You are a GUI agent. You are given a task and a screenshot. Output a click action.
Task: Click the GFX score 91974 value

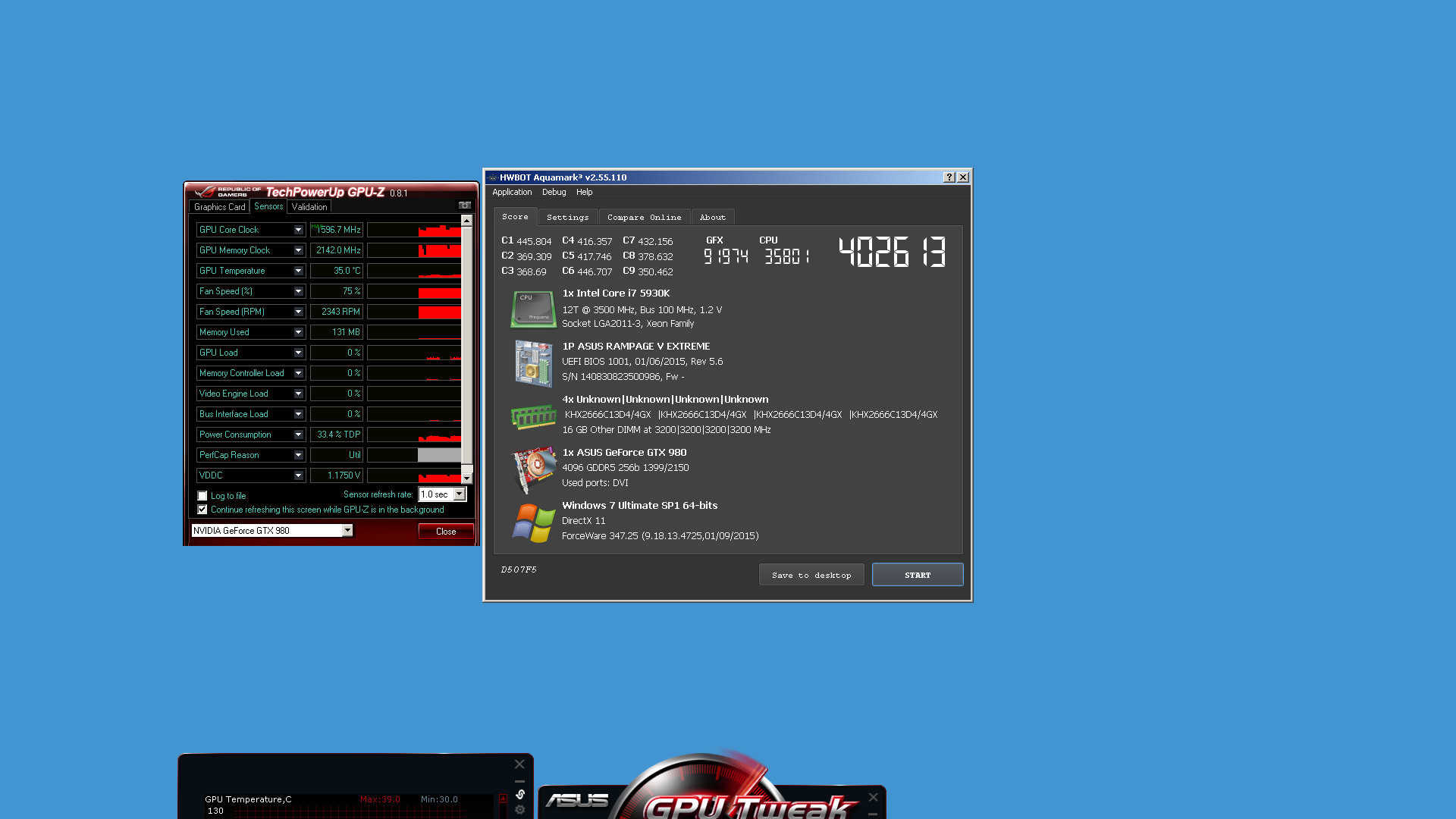click(726, 257)
